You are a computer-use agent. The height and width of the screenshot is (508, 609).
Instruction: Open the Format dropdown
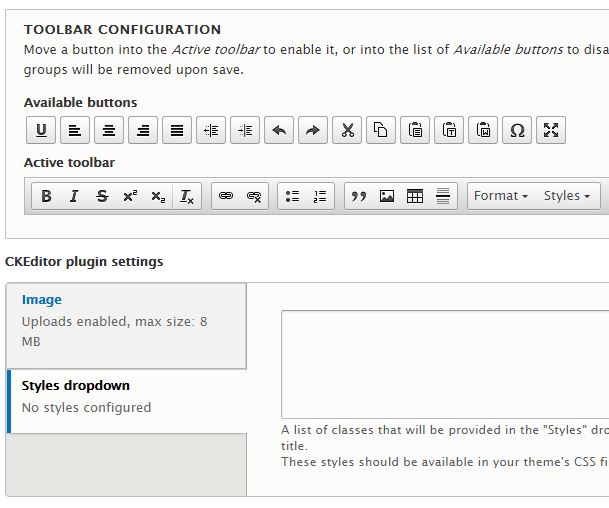[x=501, y=196]
